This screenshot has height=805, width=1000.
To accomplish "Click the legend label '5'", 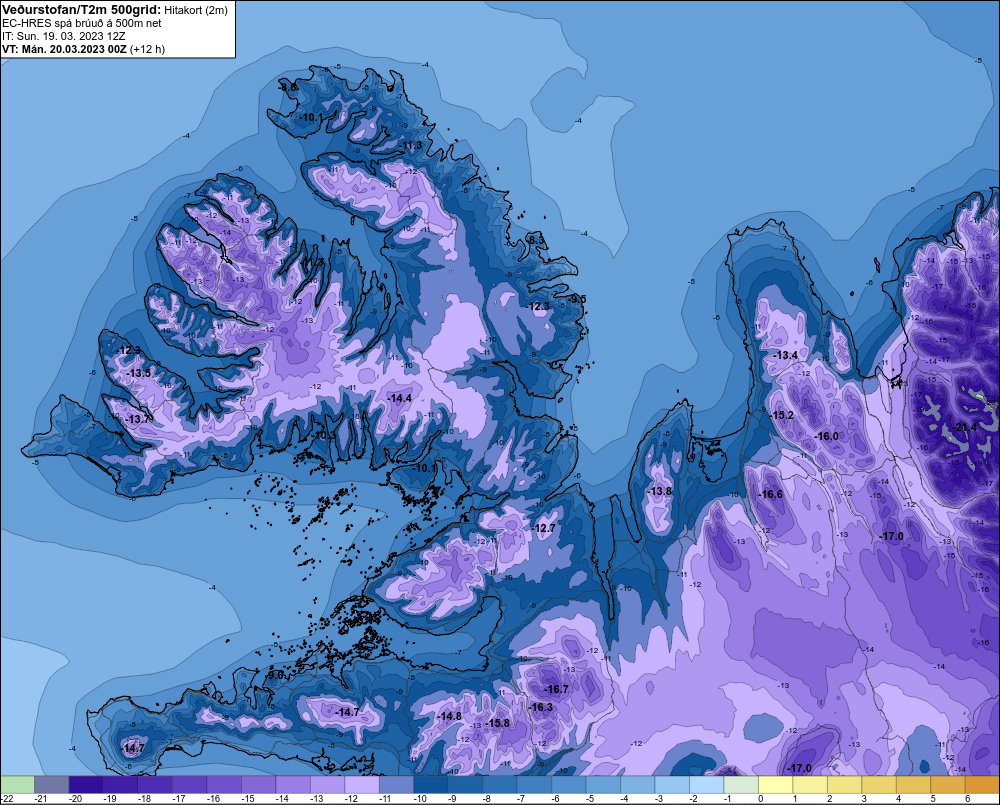I will 933,799.
